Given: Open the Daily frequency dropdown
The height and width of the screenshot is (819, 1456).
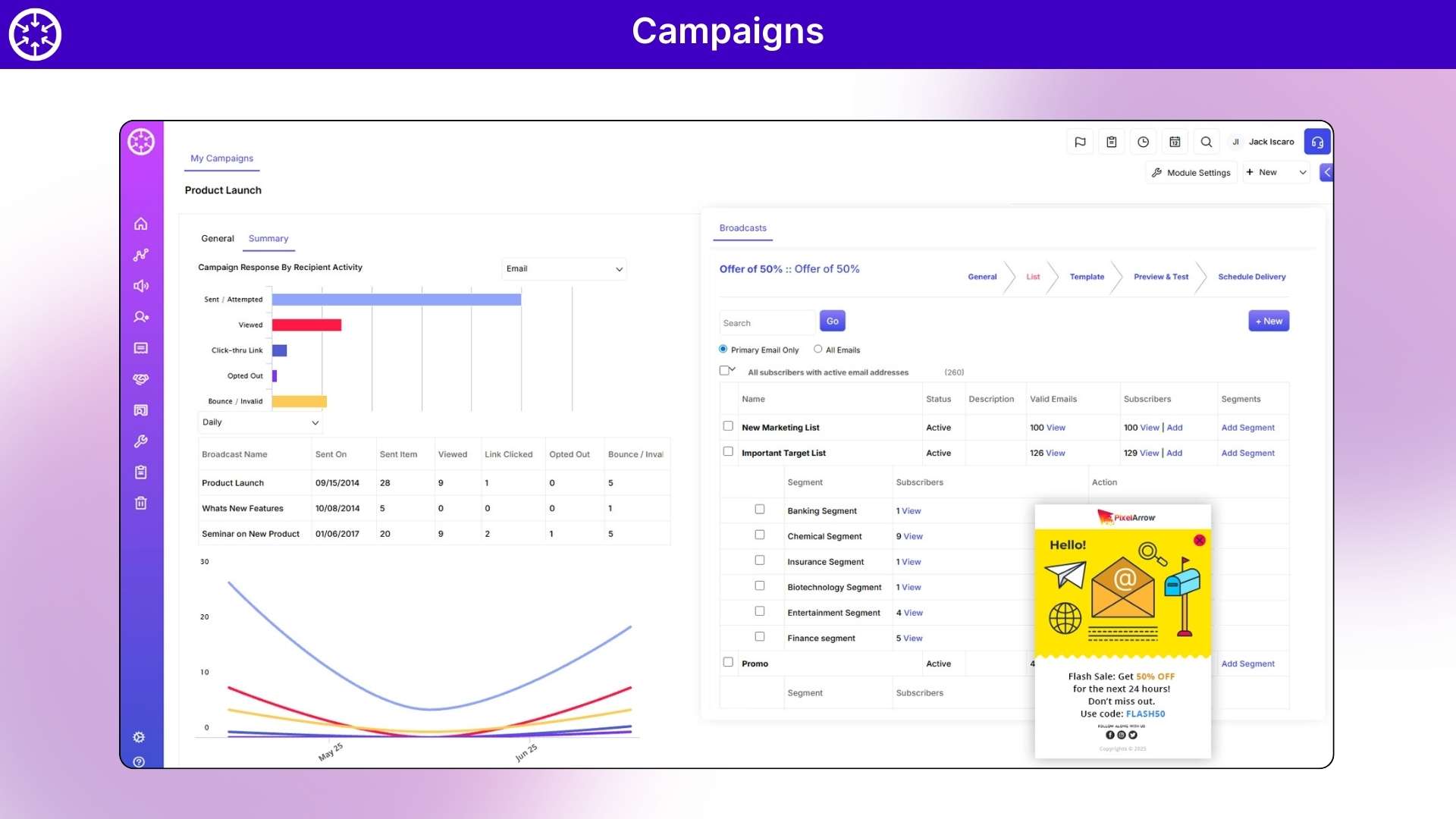Looking at the screenshot, I should pyautogui.click(x=259, y=422).
